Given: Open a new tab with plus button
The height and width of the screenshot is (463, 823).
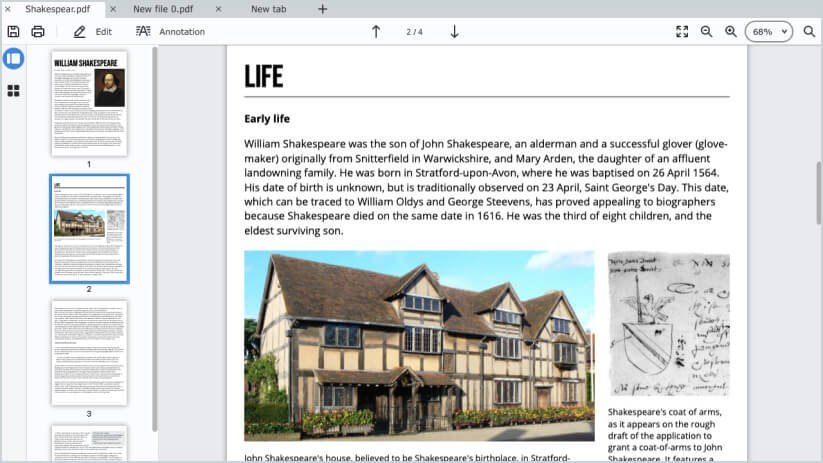Looking at the screenshot, I should tap(322, 9).
